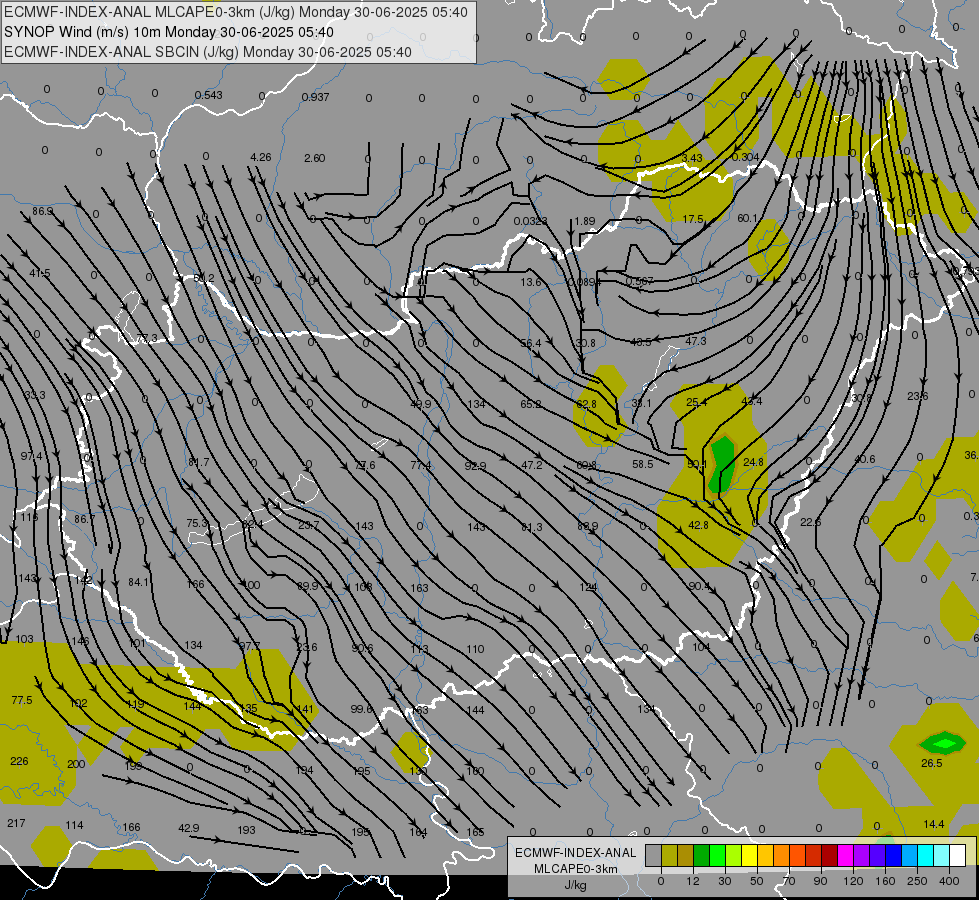Click the map value 110
The height and width of the screenshot is (900, 979).
[475, 649]
